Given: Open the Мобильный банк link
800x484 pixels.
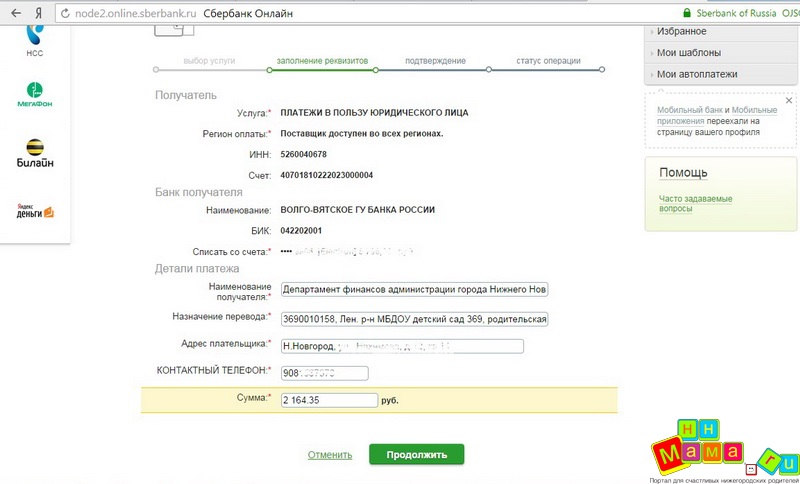Looking at the screenshot, I should (x=690, y=110).
